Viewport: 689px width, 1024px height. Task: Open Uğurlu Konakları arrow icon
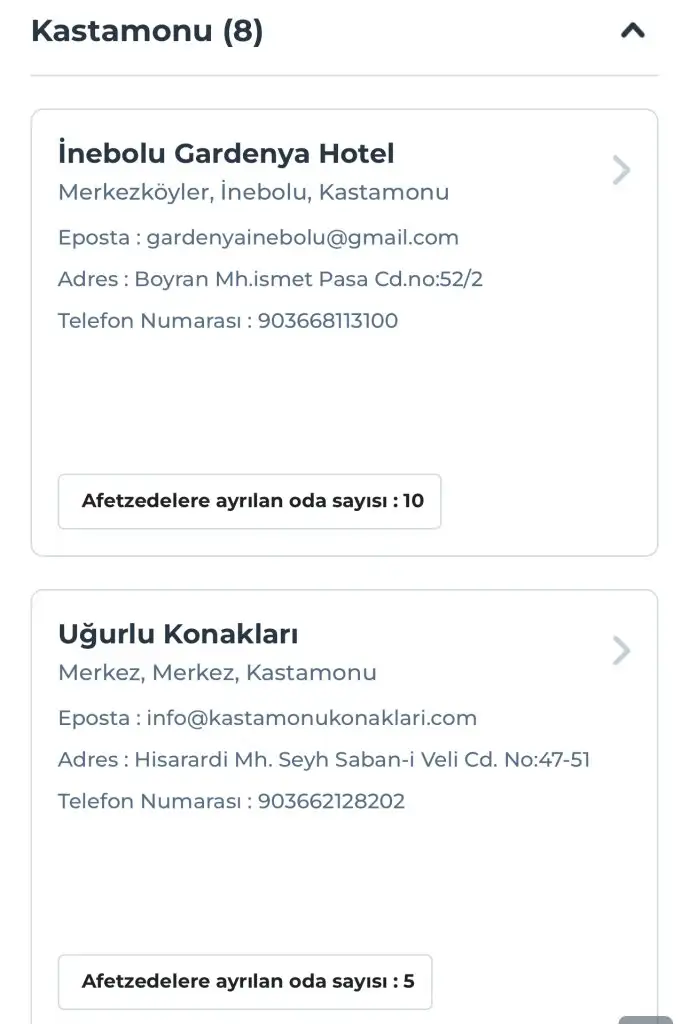[621, 652]
